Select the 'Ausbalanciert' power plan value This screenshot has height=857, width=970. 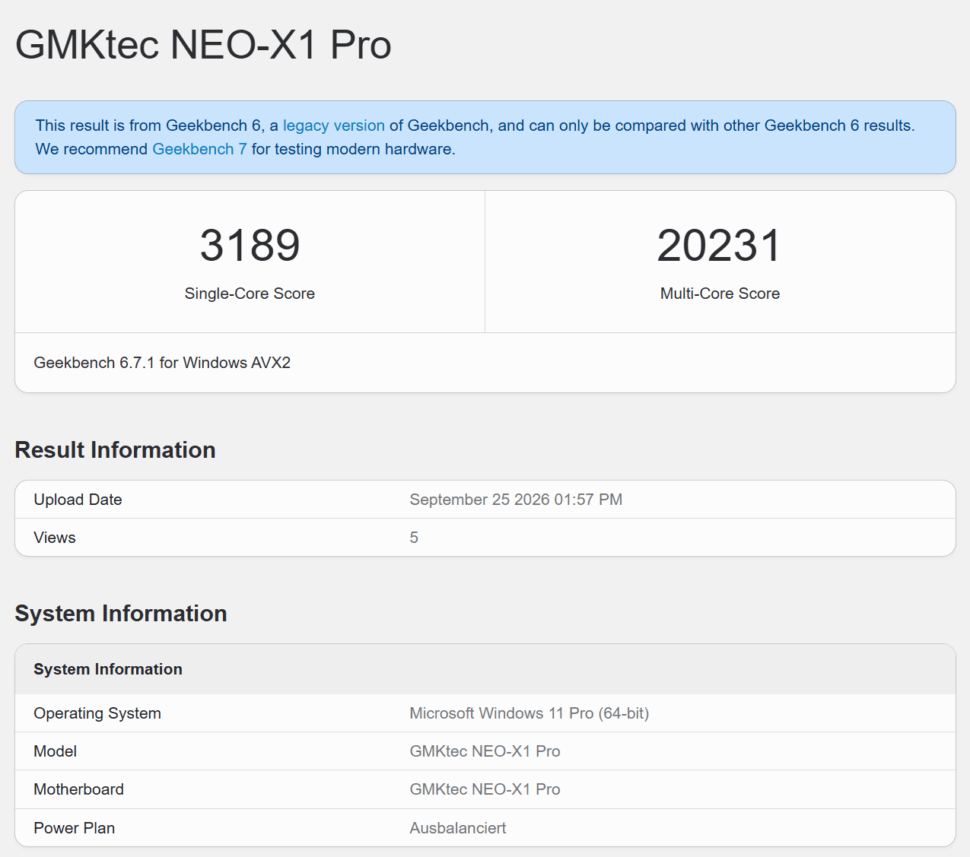pos(458,828)
